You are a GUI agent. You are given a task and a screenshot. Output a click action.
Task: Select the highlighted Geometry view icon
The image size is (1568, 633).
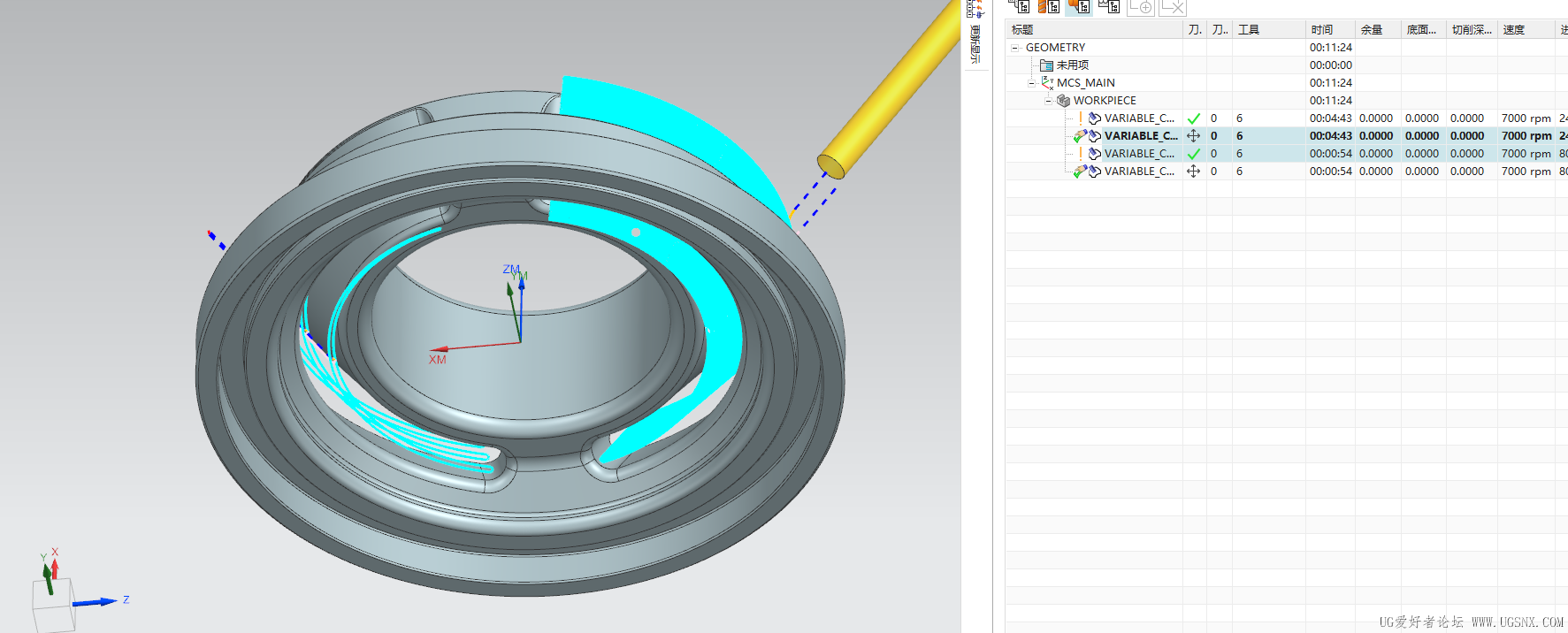click(x=1079, y=6)
